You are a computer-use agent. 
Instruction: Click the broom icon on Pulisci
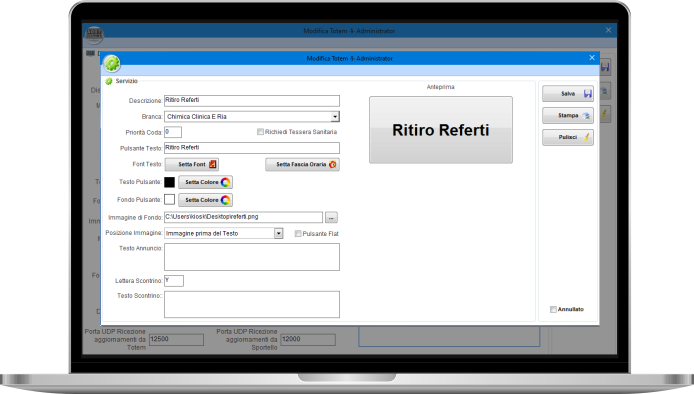pos(587,137)
